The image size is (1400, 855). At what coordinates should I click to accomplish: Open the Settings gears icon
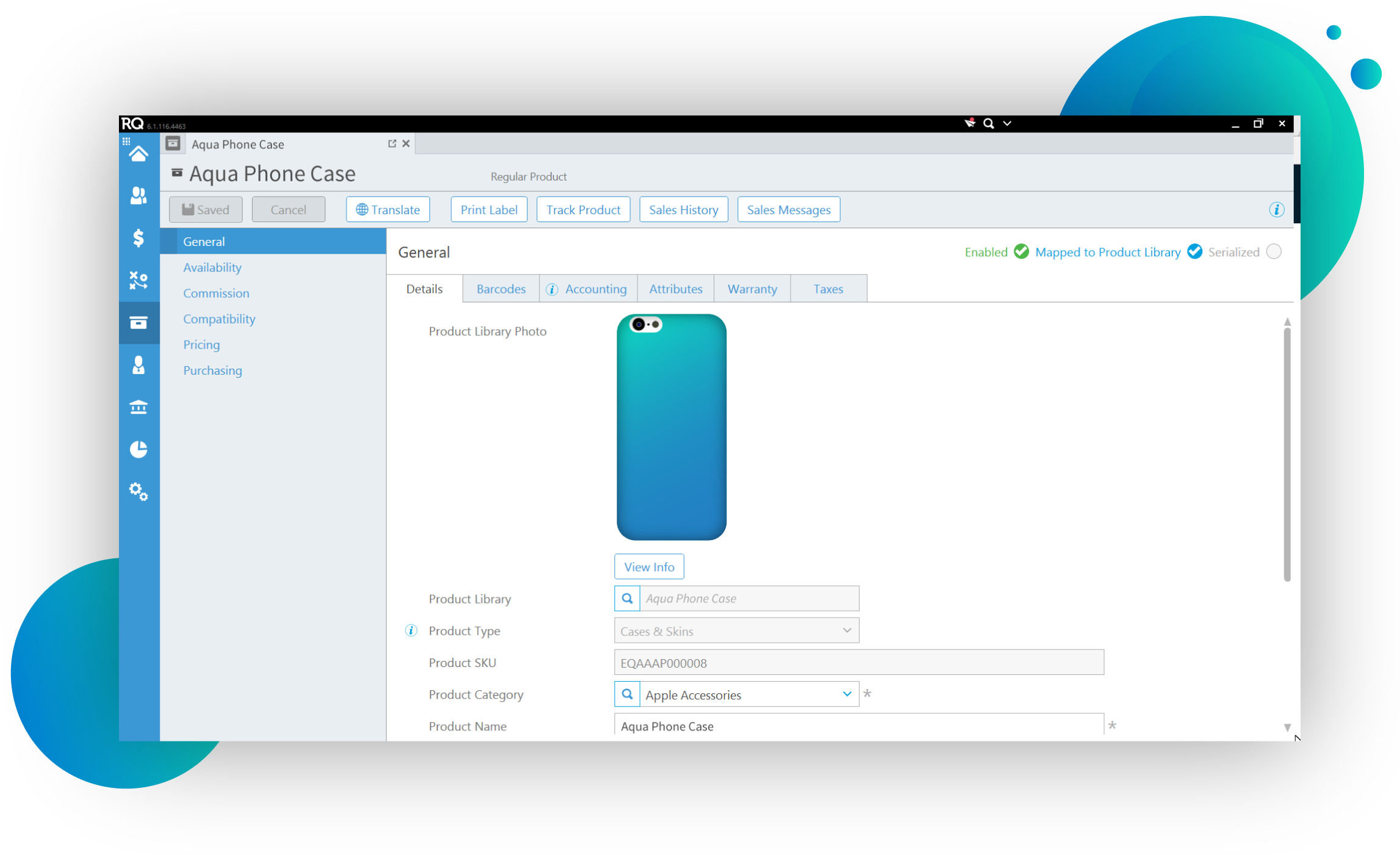(138, 491)
